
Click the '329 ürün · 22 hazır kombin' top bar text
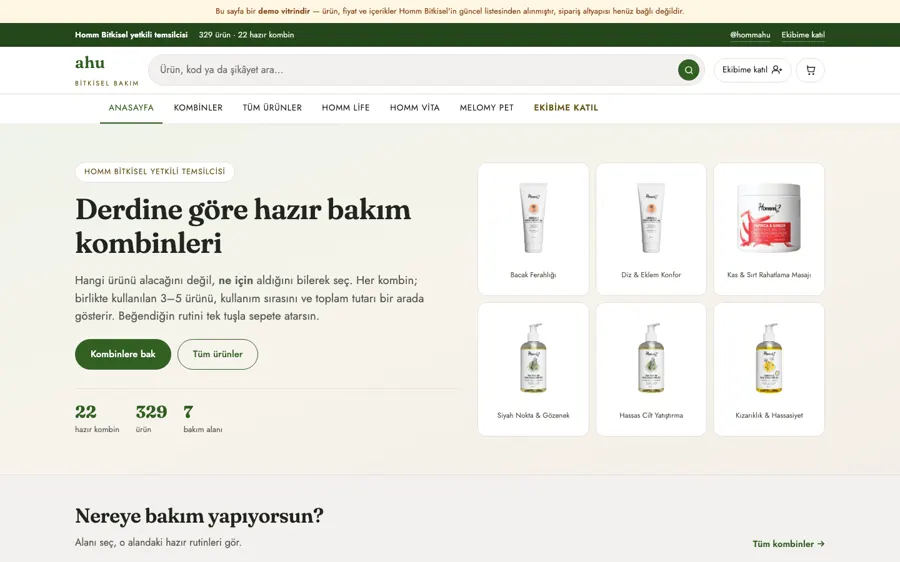coord(246,35)
